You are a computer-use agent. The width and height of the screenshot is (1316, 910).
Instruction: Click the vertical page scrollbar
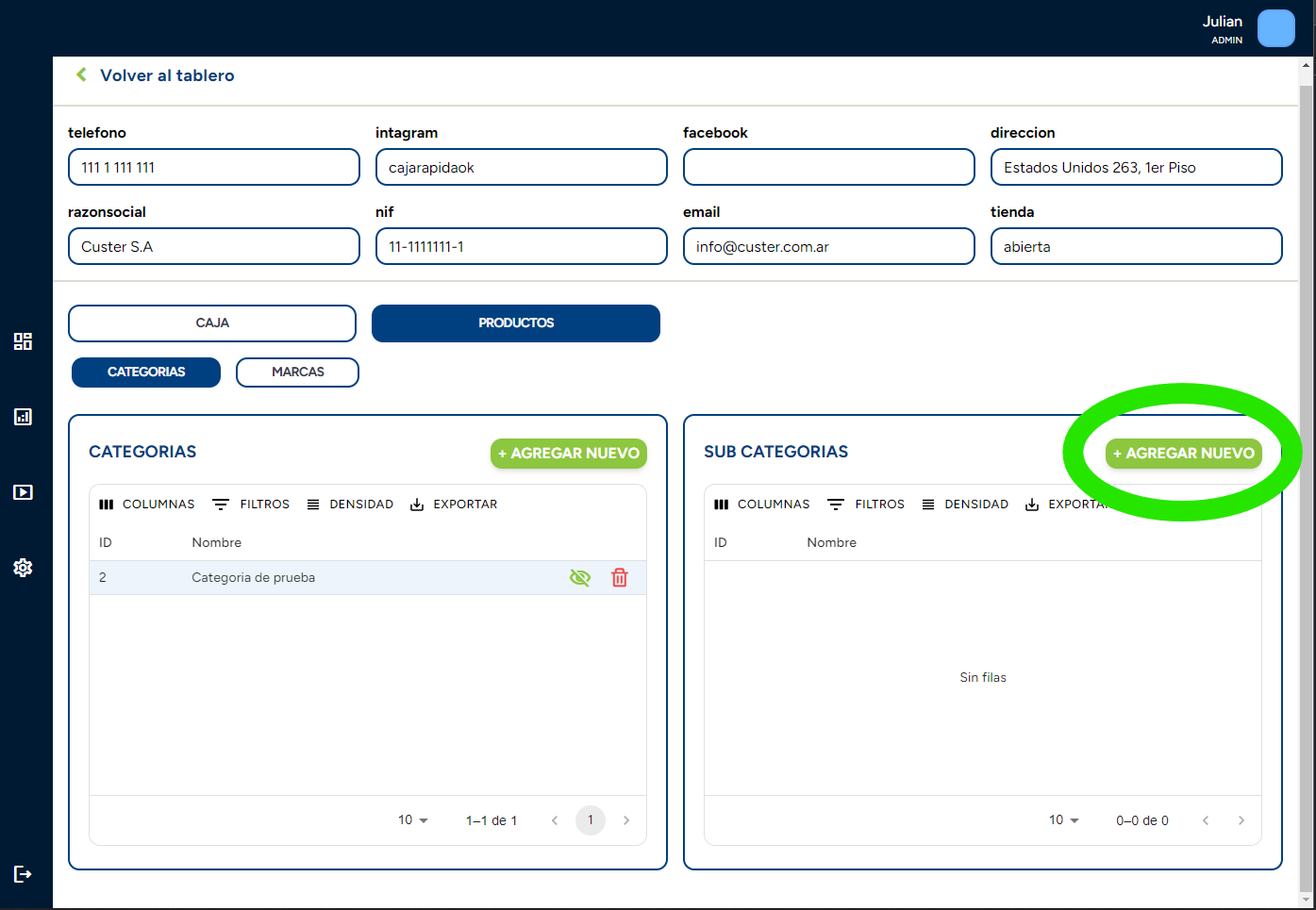click(1306, 472)
